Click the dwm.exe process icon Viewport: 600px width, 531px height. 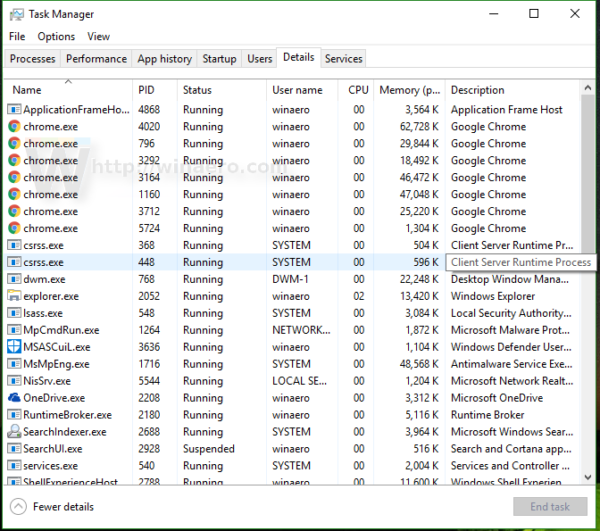pyautogui.click(x=14, y=279)
